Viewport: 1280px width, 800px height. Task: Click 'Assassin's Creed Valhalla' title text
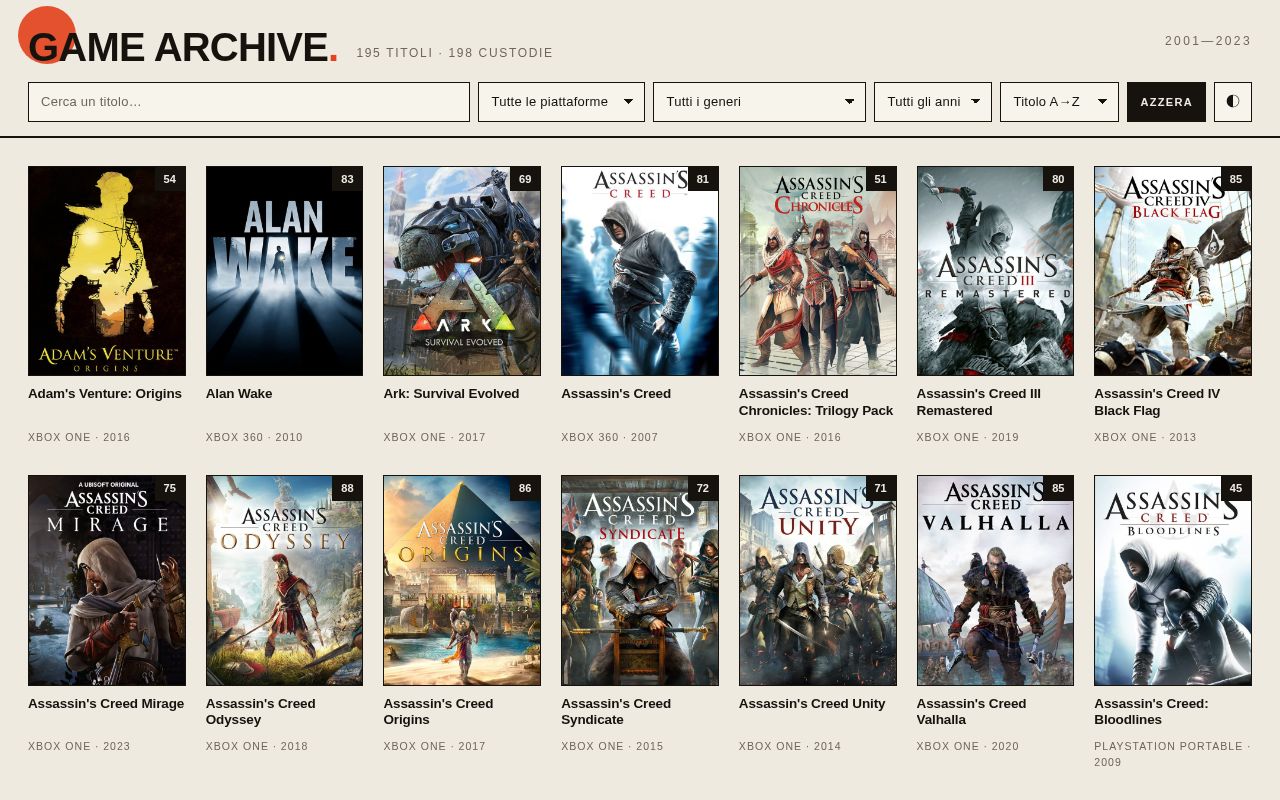[x=971, y=712]
